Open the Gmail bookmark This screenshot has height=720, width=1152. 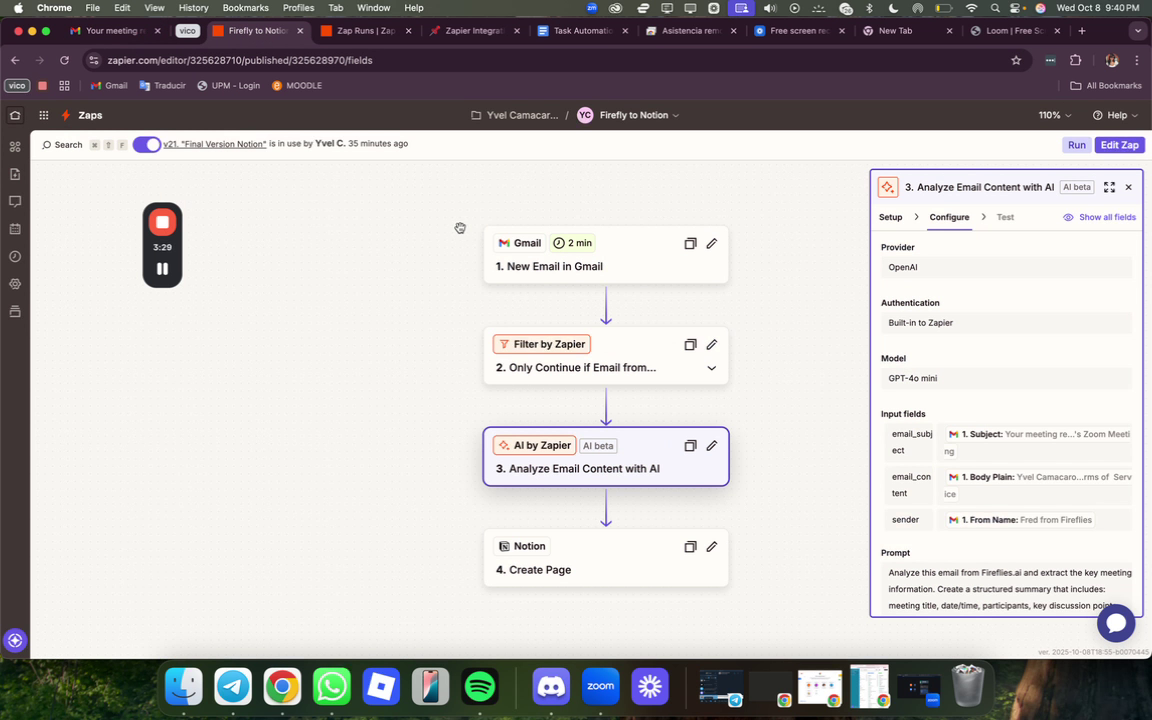pyautogui.click(x=109, y=86)
